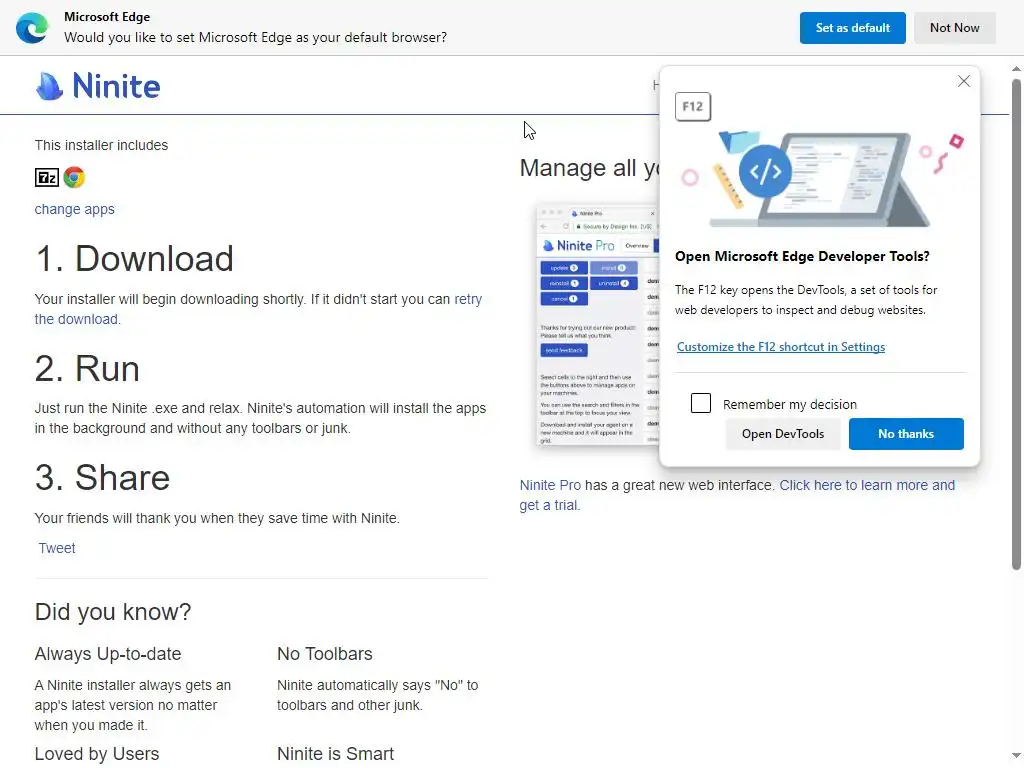Click the Ninite logo in header
The width and height of the screenshot is (1024, 768).
[x=98, y=86]
